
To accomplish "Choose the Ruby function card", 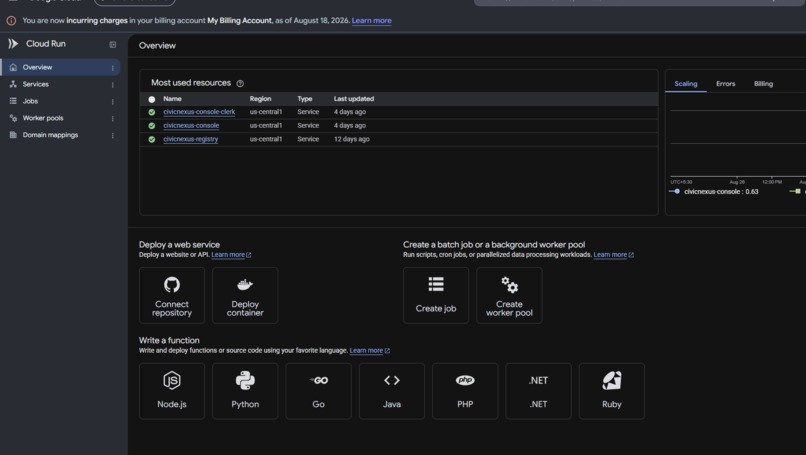I will tap(612, 391).
